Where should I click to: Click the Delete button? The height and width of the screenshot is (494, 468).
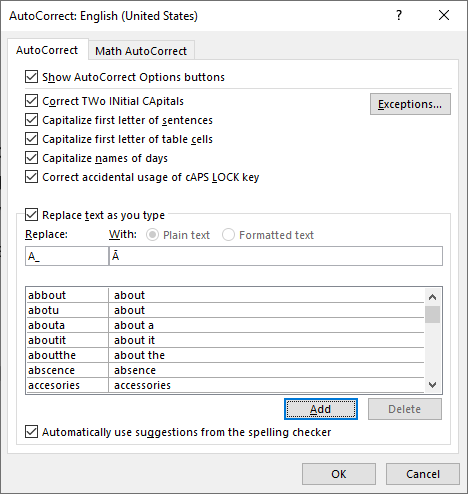(x=405, y=409)
